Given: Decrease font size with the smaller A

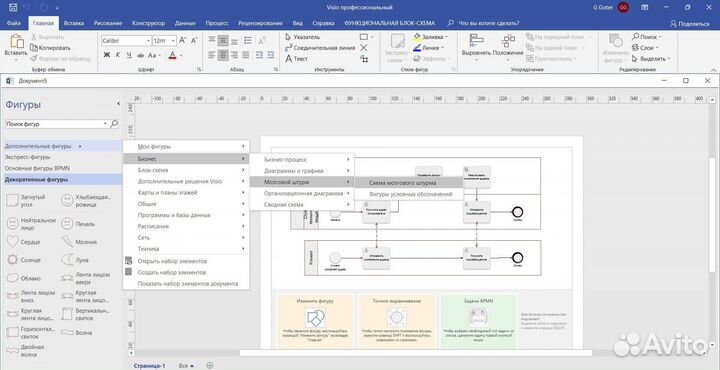Looking at the screenshot, I should click(x=194, y=40).
